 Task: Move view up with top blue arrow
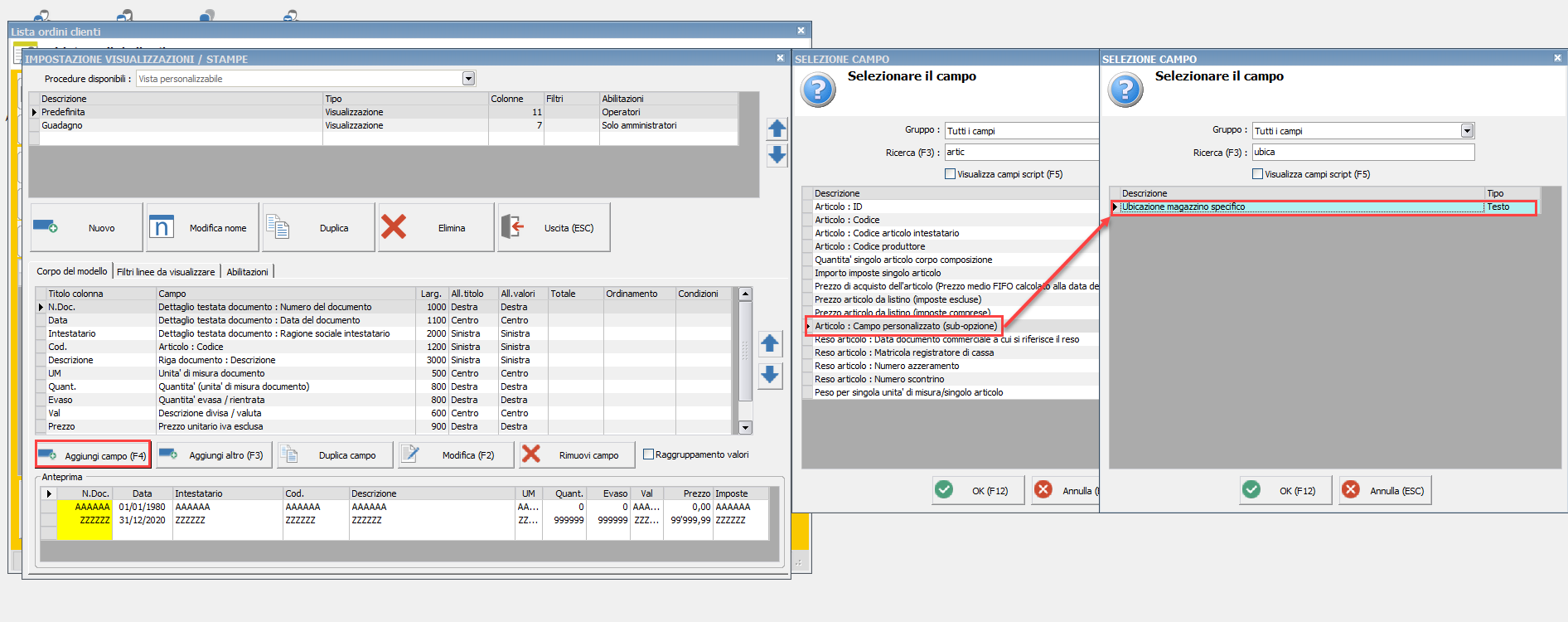tap(777, 129)
